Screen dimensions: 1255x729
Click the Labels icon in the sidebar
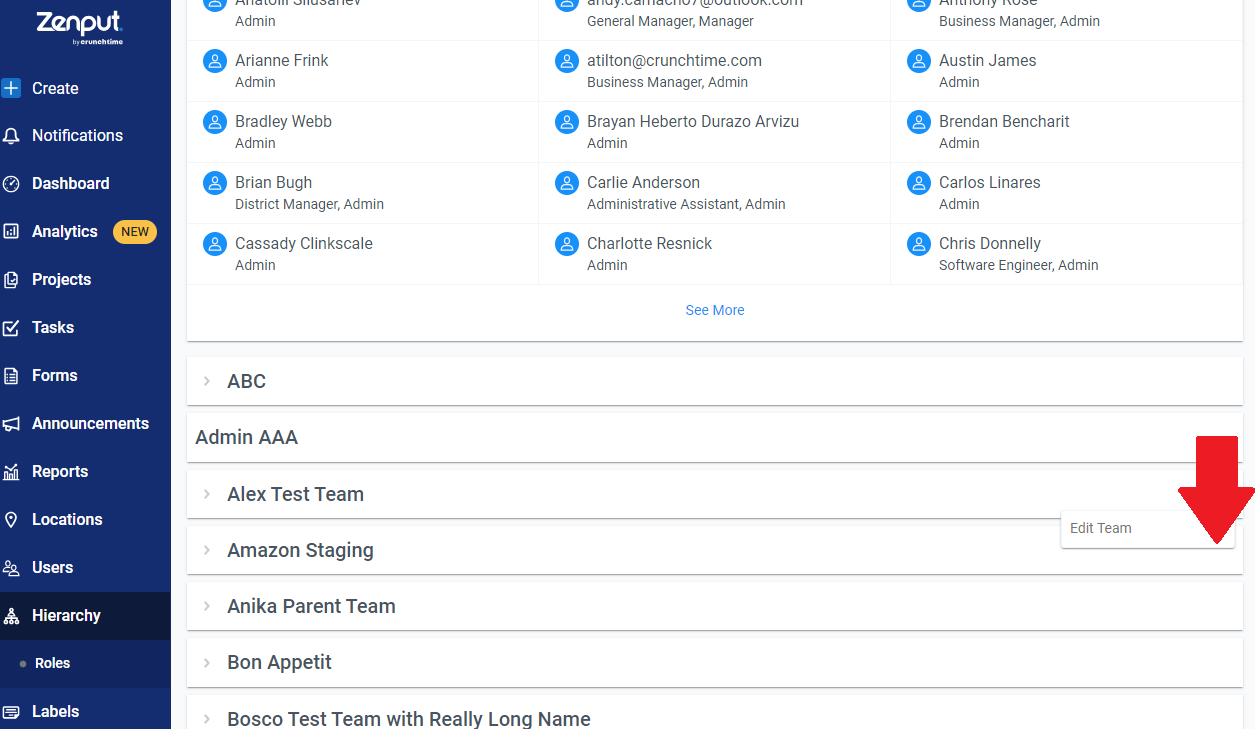click(x=11, y=712)
